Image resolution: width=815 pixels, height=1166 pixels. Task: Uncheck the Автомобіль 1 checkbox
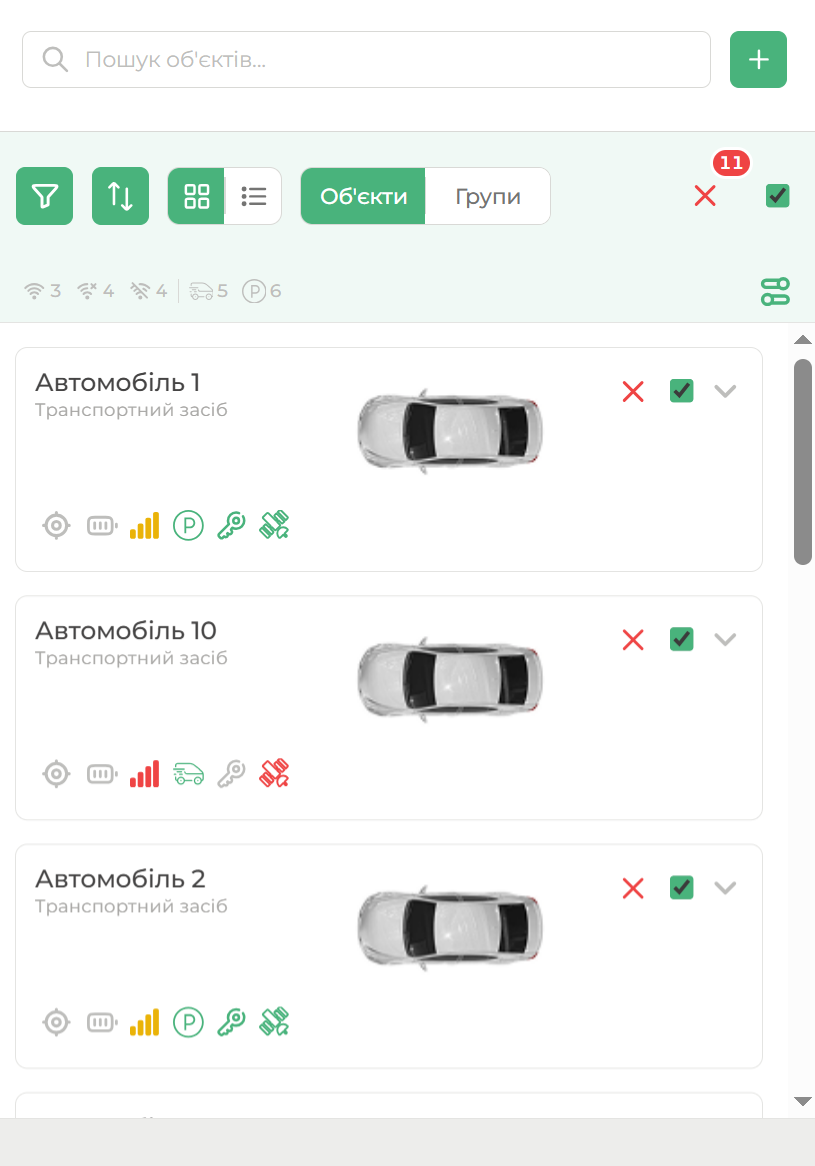coord(681,391)
